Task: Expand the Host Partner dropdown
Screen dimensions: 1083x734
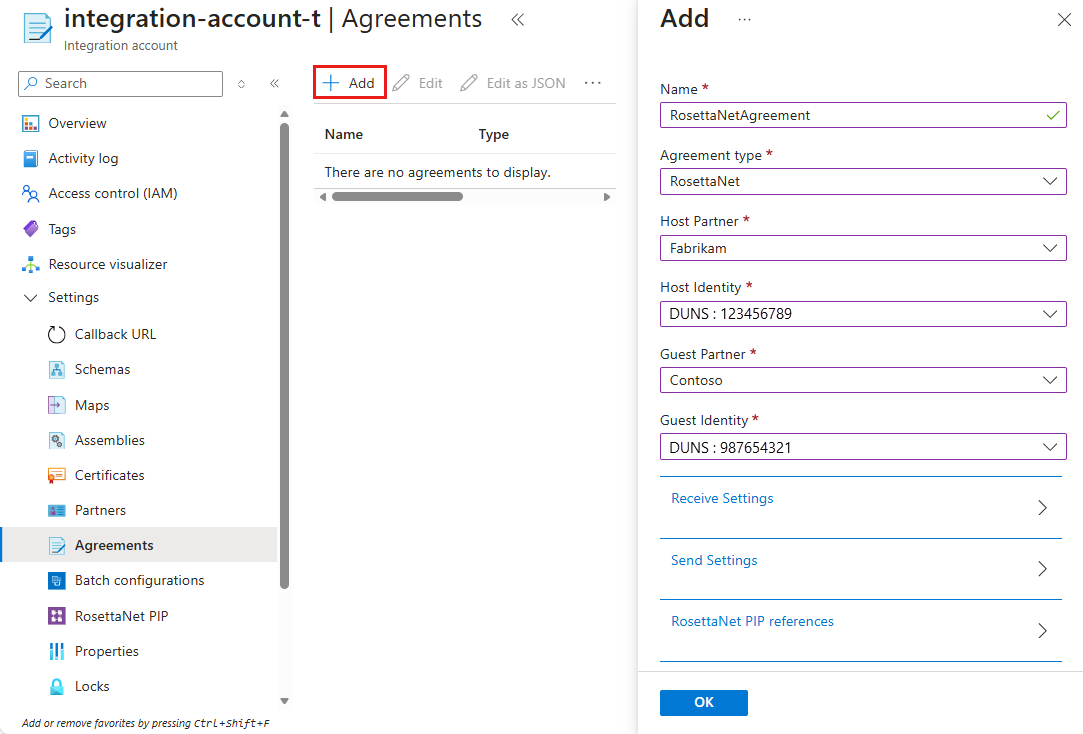Action: (x=862, y=248)
